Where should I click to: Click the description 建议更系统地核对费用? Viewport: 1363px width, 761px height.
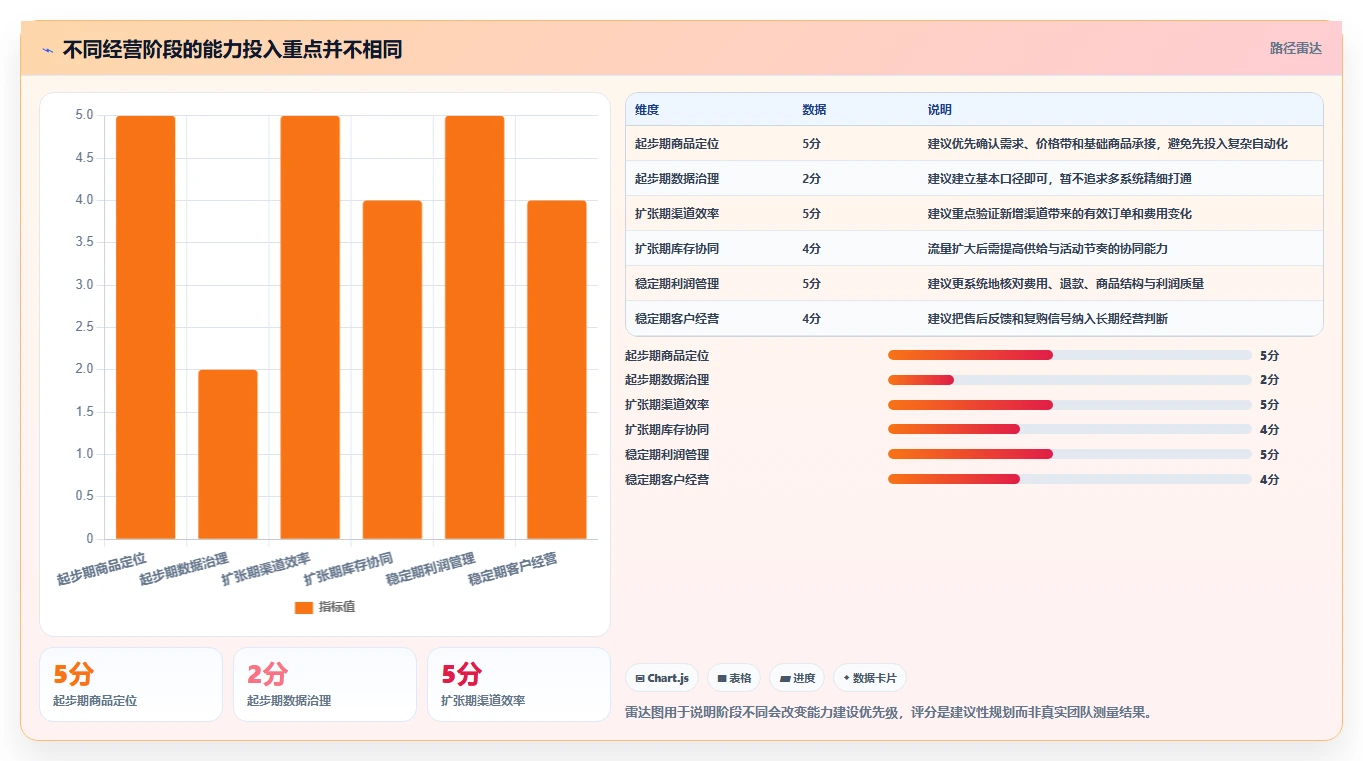point(1066,284)
